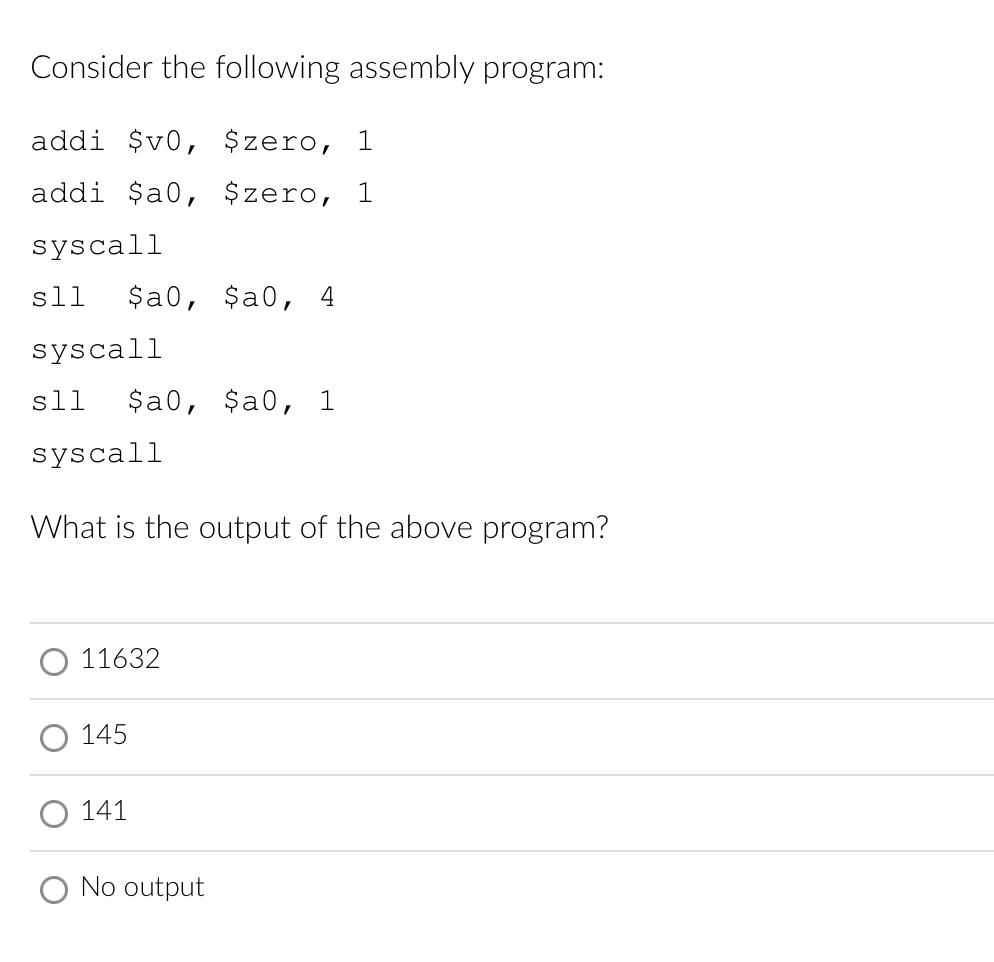Click the first syscall instruction line
The width and height of the screenshot is (994, 962).
pos(96,245)
